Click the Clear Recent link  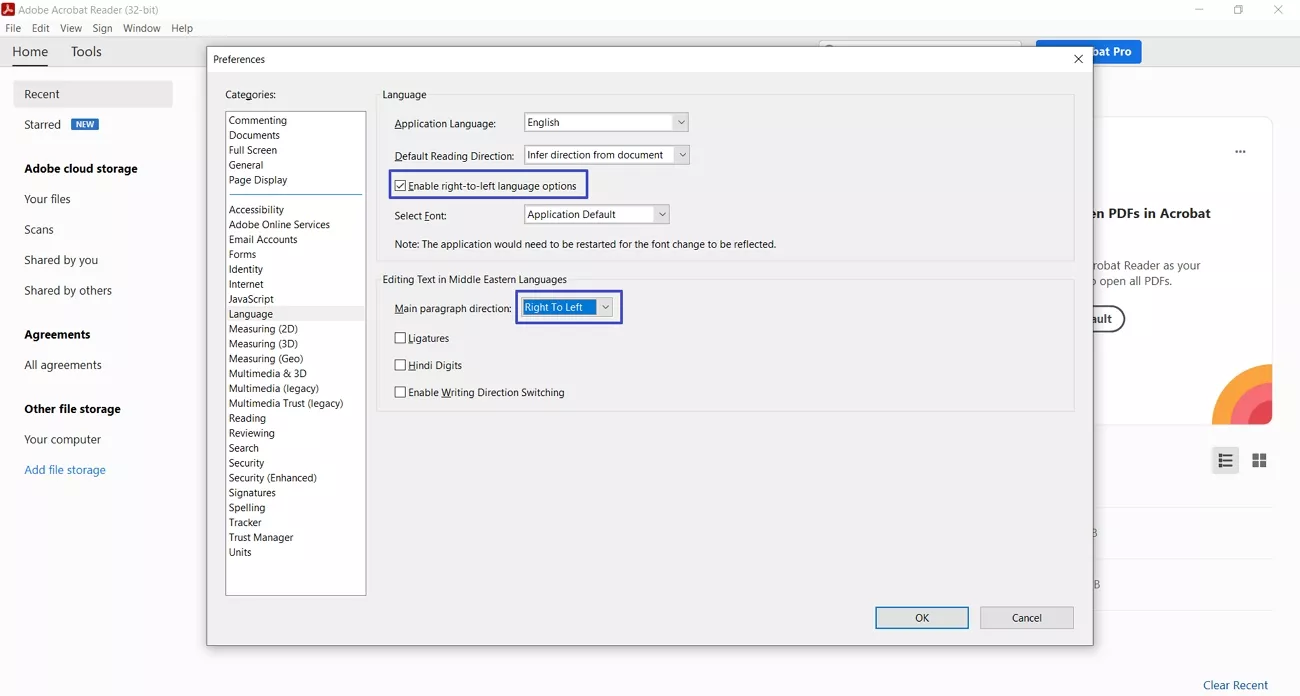[1235, 685]
